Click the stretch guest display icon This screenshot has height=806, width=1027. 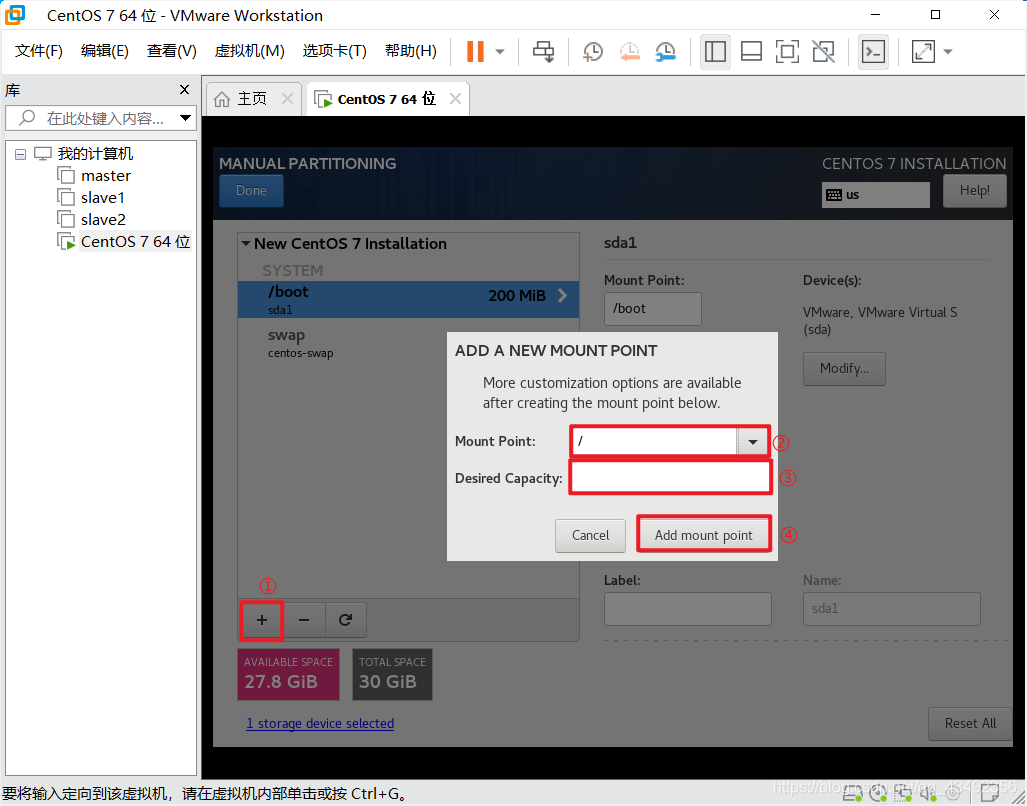(923, 51)
